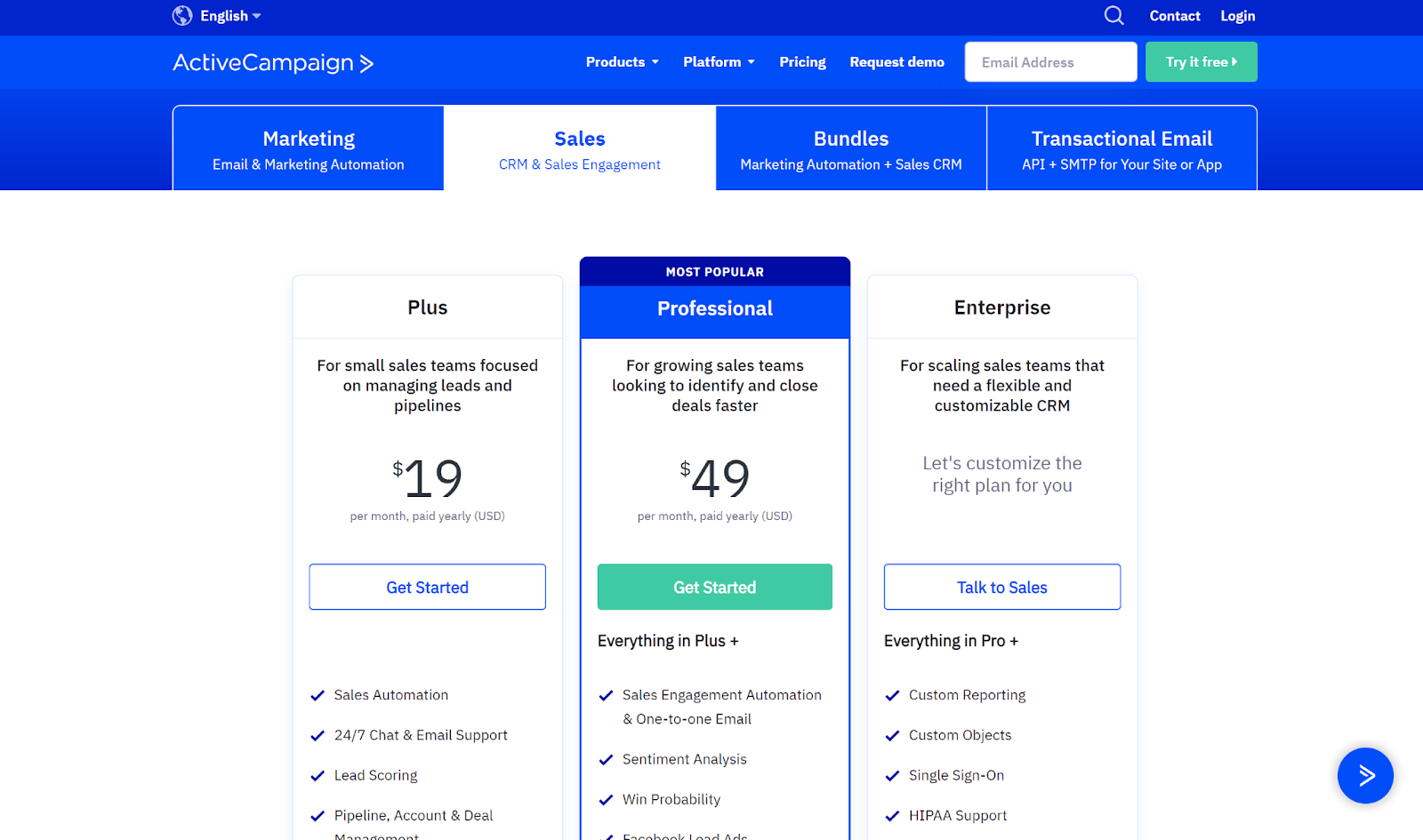Click Get Started for the Professional plan

click(715, 587)
